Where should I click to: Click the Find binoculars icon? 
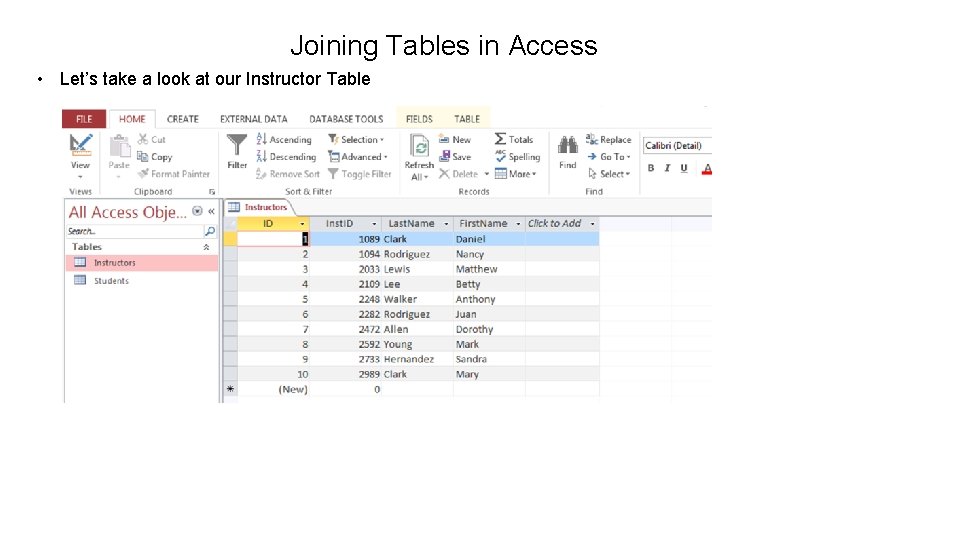click(x=568, y=145)
